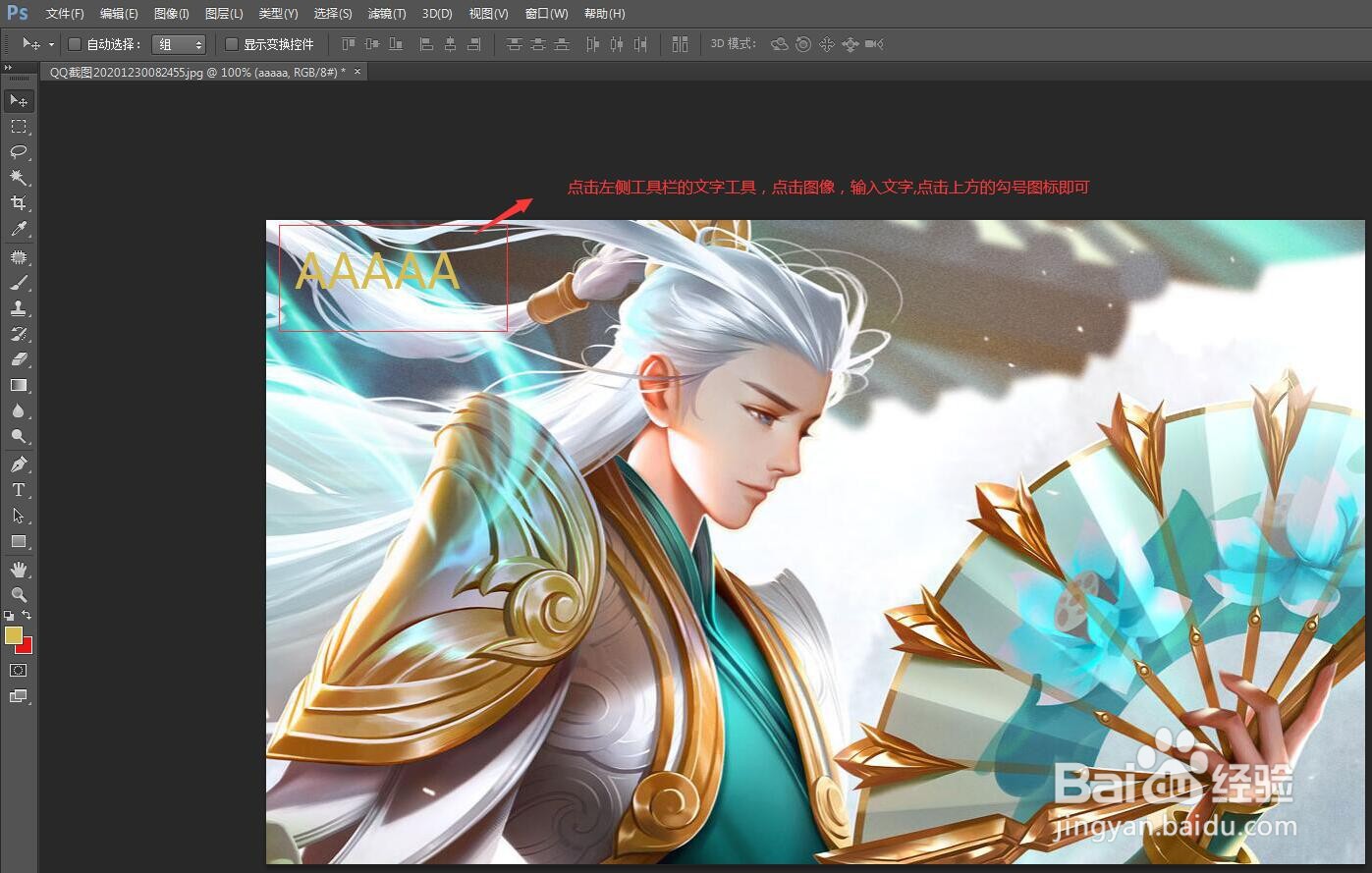
Task: Reset default foreground and background colors
Action: point(9,616)
